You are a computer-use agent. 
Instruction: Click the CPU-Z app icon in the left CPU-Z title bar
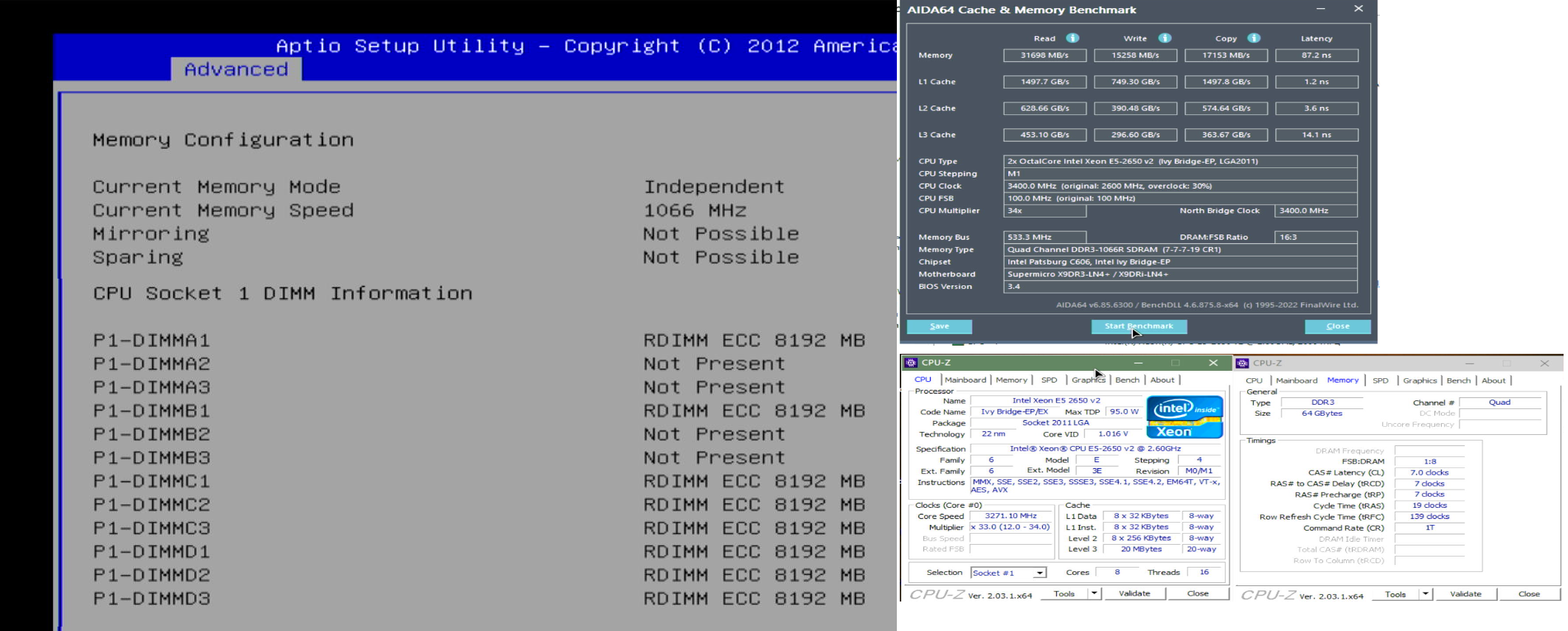[912, 363]
